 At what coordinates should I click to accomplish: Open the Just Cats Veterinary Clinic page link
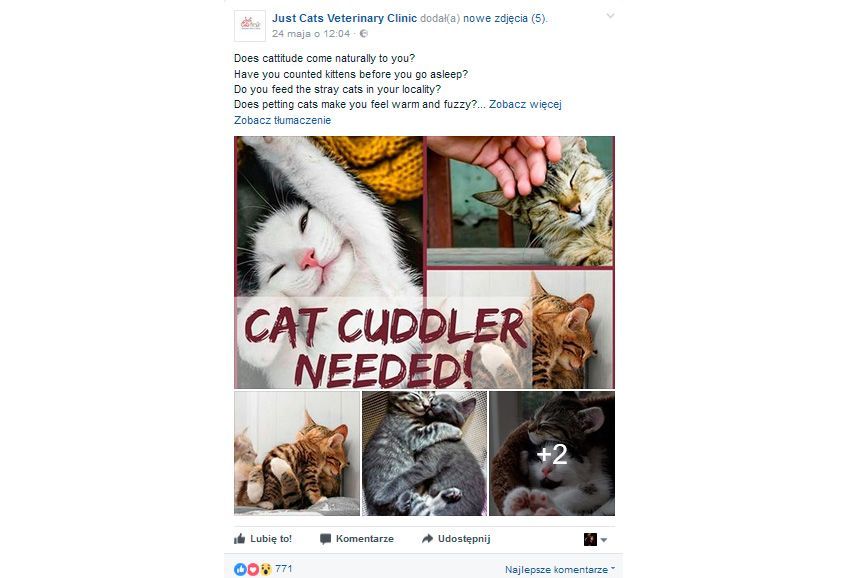pos(344,18)
